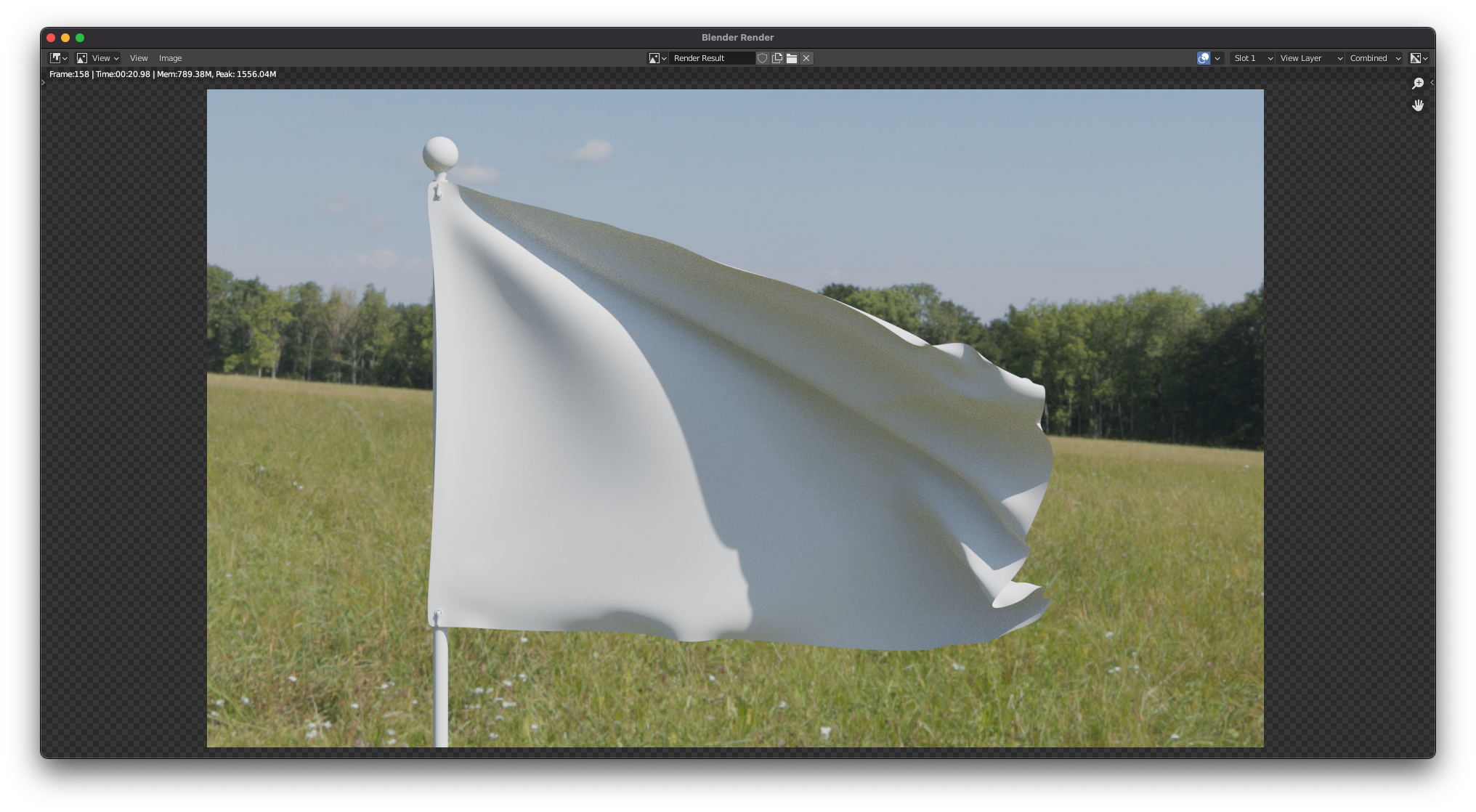Click the open image folder icon

(792, 58)
